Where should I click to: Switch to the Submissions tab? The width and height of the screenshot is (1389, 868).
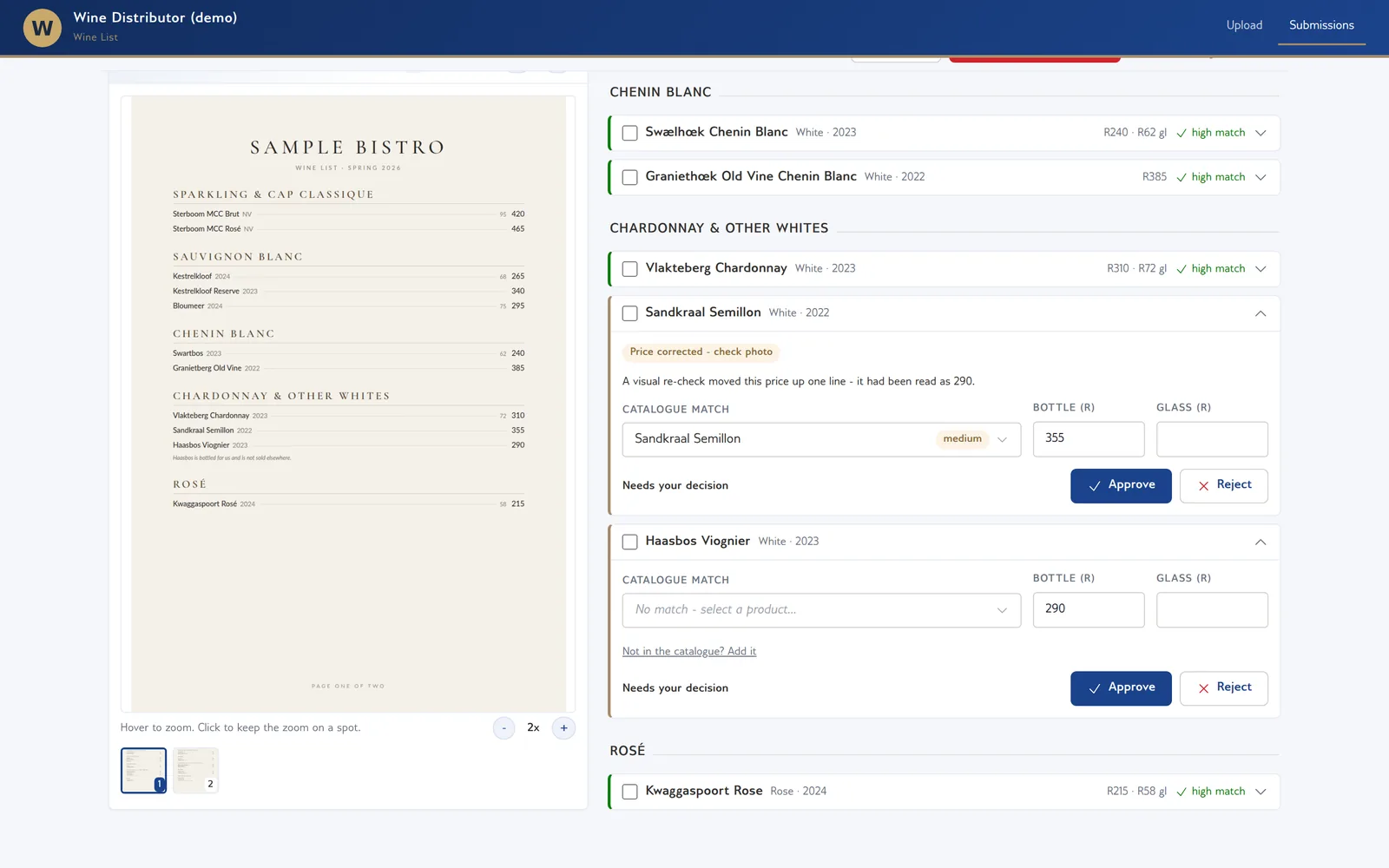pos(1321,25)
